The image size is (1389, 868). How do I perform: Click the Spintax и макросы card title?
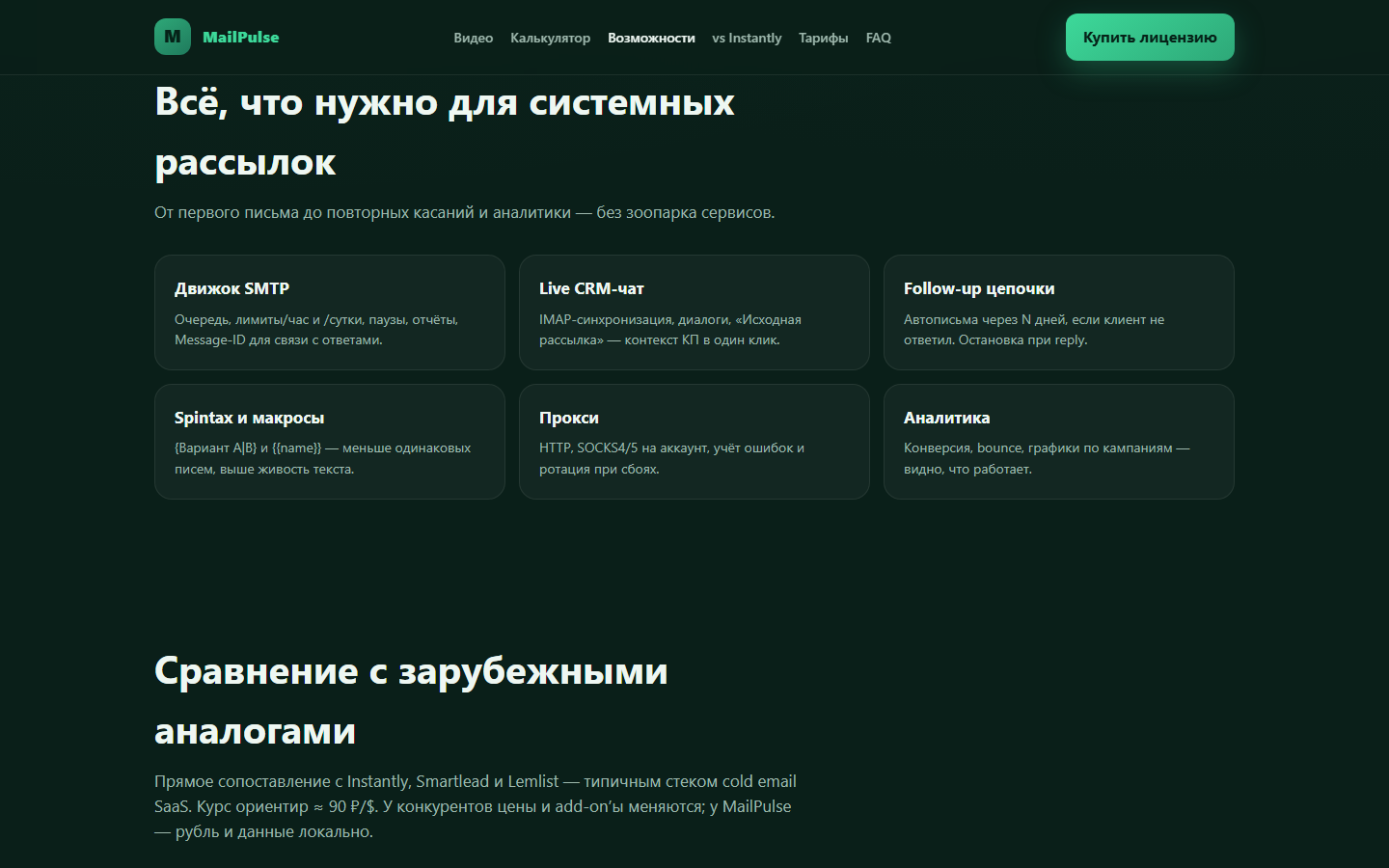249,418
